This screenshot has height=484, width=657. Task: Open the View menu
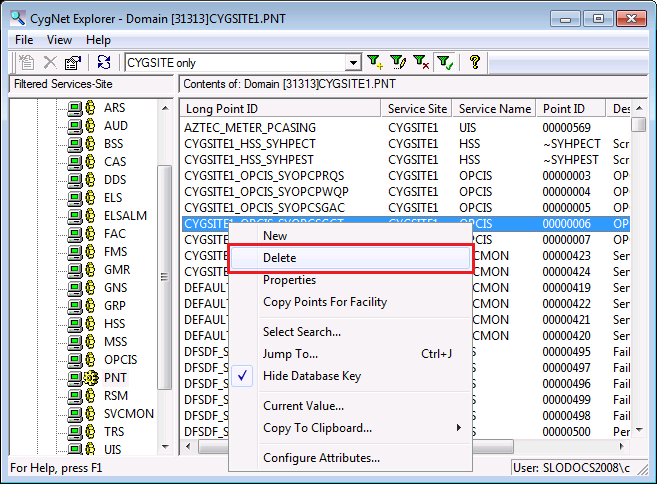(59, 40)
